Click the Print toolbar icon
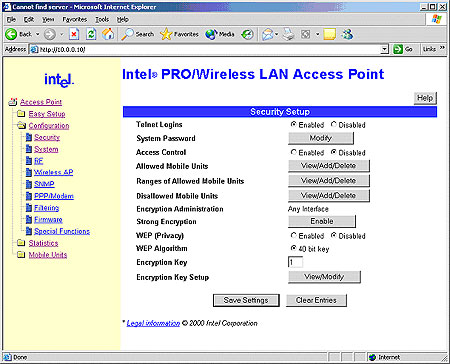450x364 pixels. pos(289,34)
